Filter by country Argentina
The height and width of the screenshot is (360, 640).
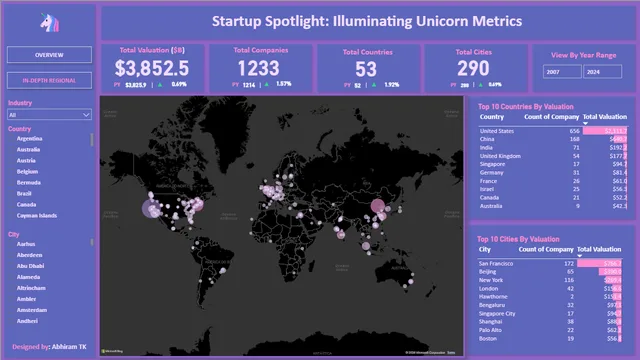(x=29, y=139)
